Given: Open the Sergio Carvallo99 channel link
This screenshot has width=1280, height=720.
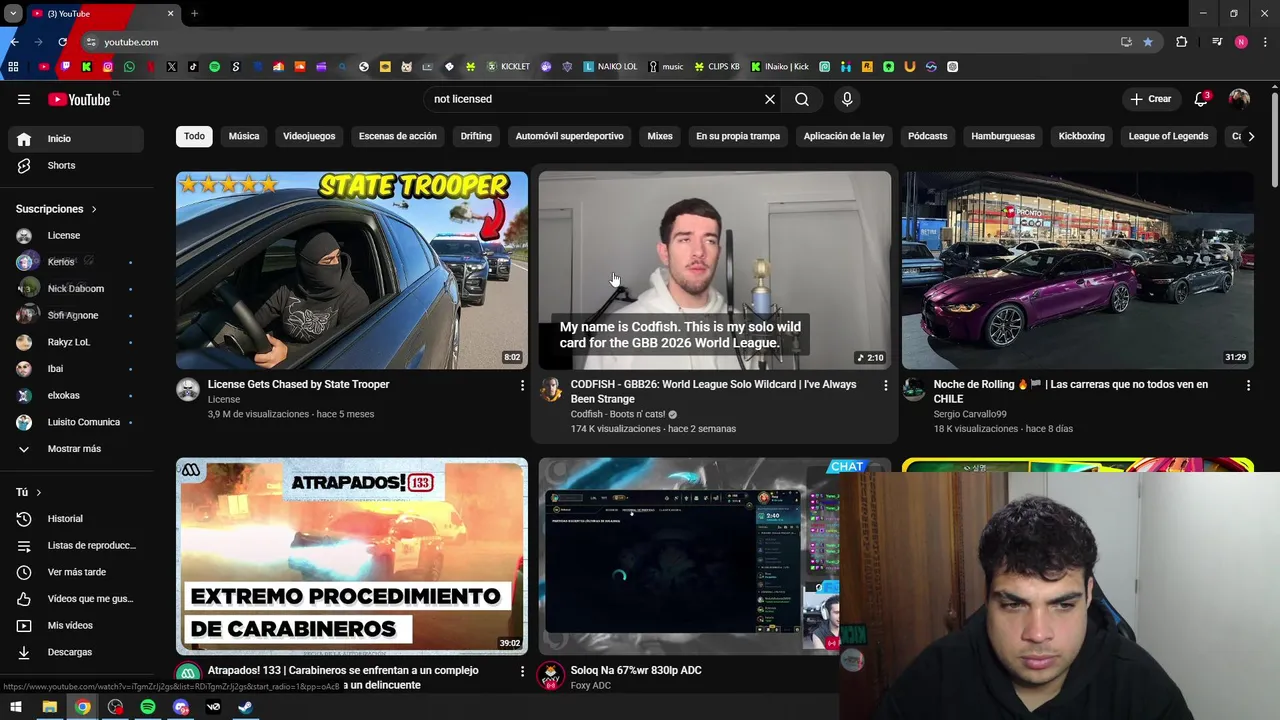Looking at the screenshot, I should click(x=970, y=414).
